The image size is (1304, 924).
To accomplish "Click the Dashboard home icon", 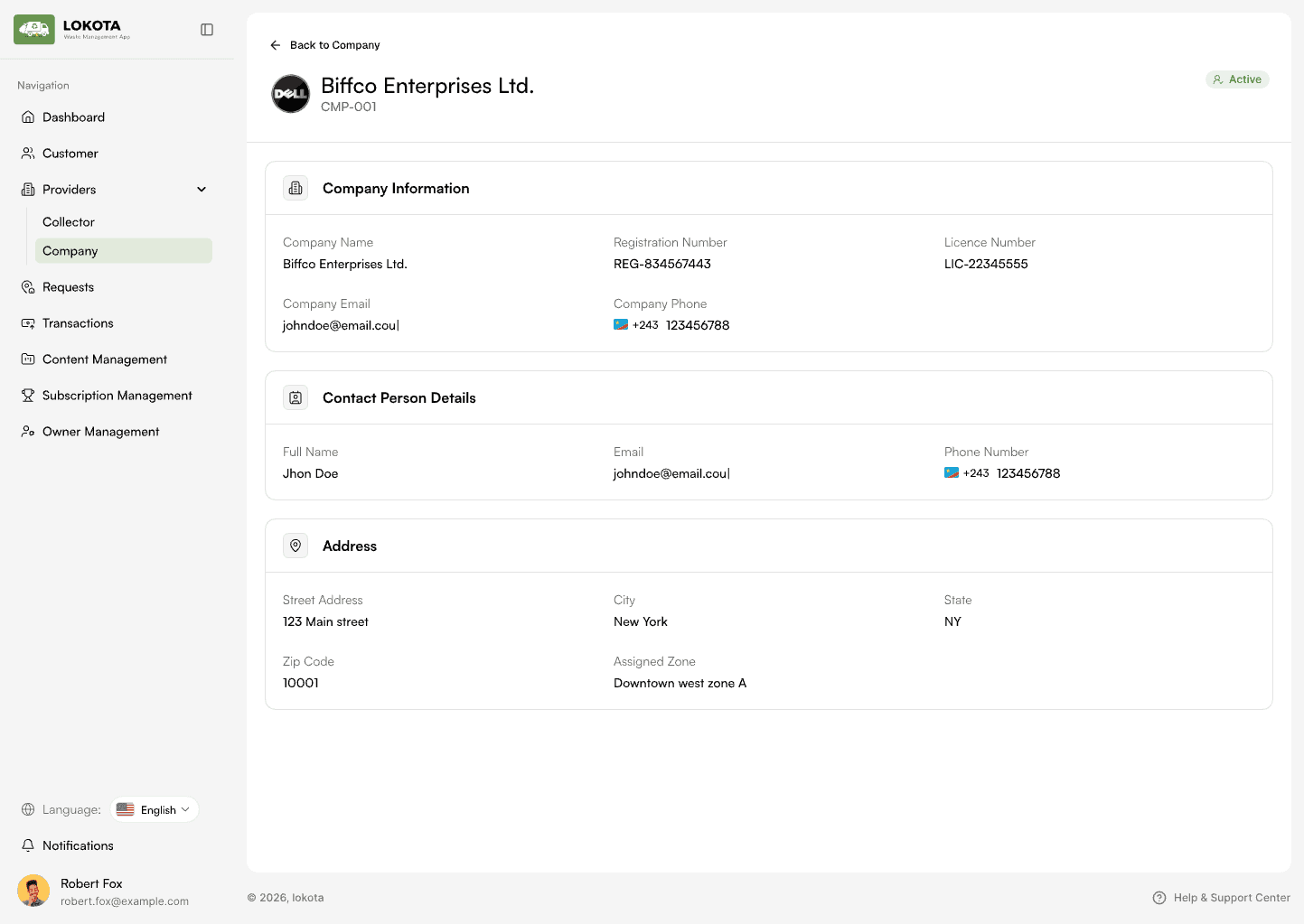I will [x=28, y=117].
